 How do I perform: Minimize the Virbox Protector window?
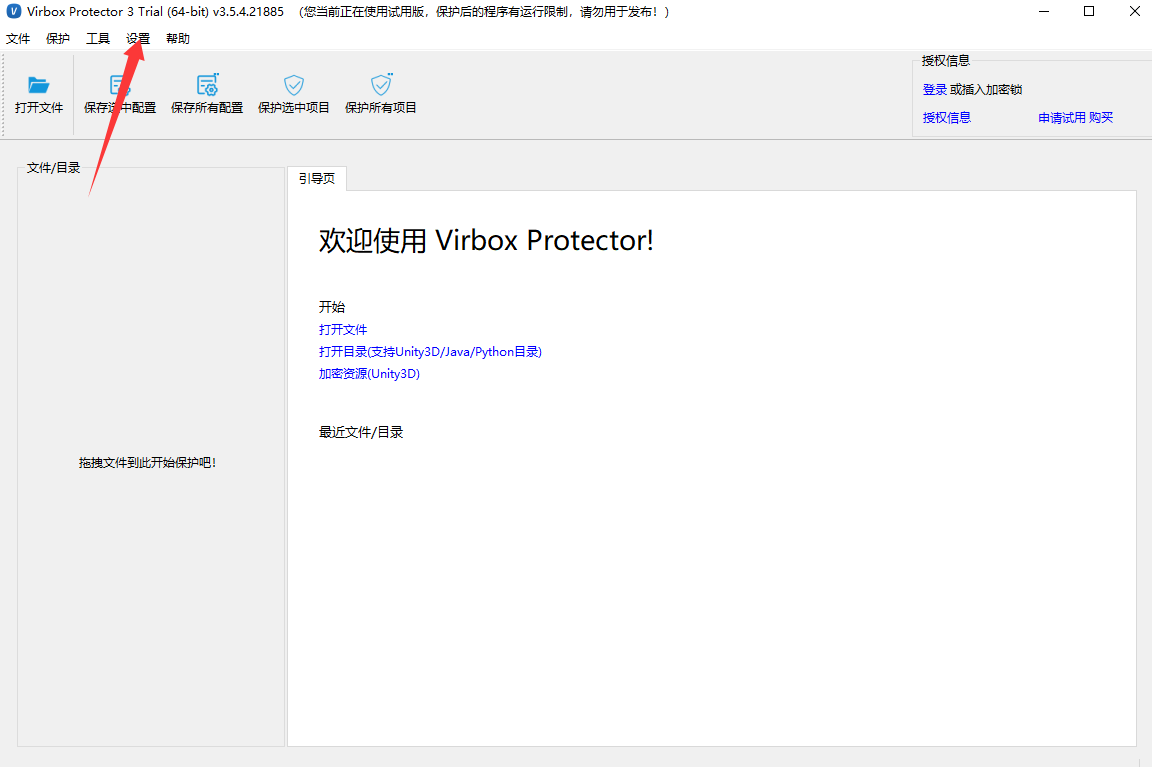[1044, 12]
